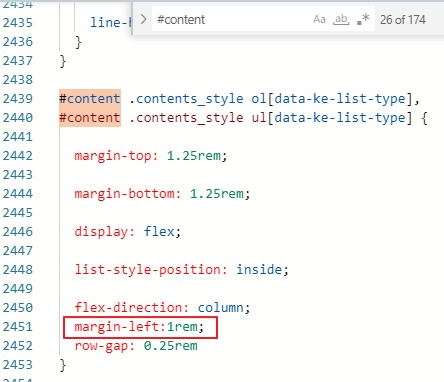This screenshot has width=444, height=382.
Task: Click '1.25rem' value on line 2442
Action: click(193, 156)
